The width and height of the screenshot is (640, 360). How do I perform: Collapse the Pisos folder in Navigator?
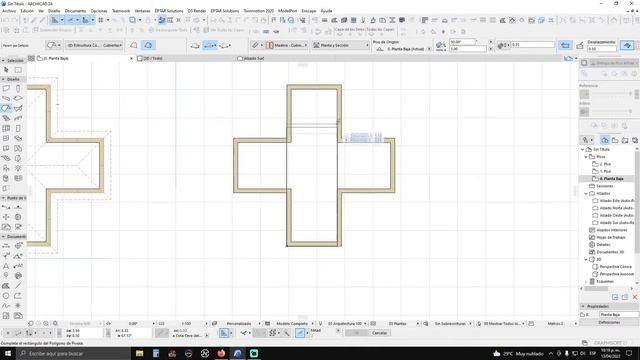click(x=586, y=157)
